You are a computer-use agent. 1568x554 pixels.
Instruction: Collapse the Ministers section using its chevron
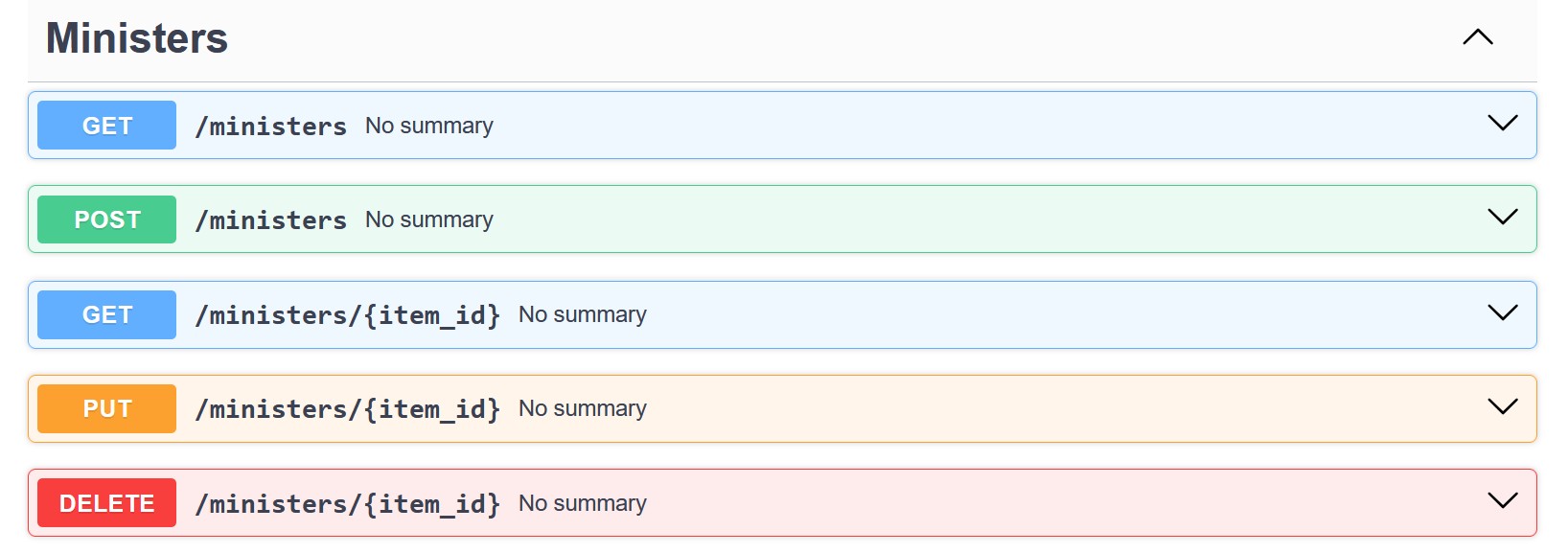tap(1477, 38)
